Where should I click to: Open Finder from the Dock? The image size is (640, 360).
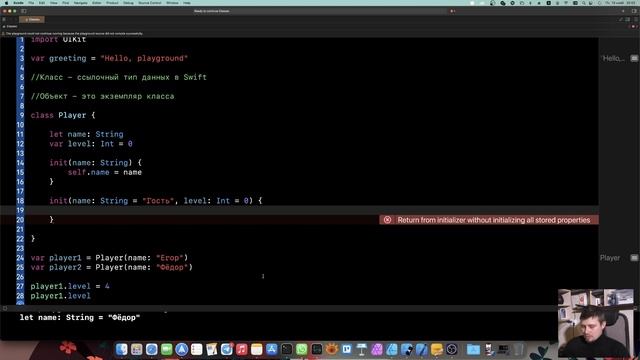pyautogui.click(x=121, y=349)
